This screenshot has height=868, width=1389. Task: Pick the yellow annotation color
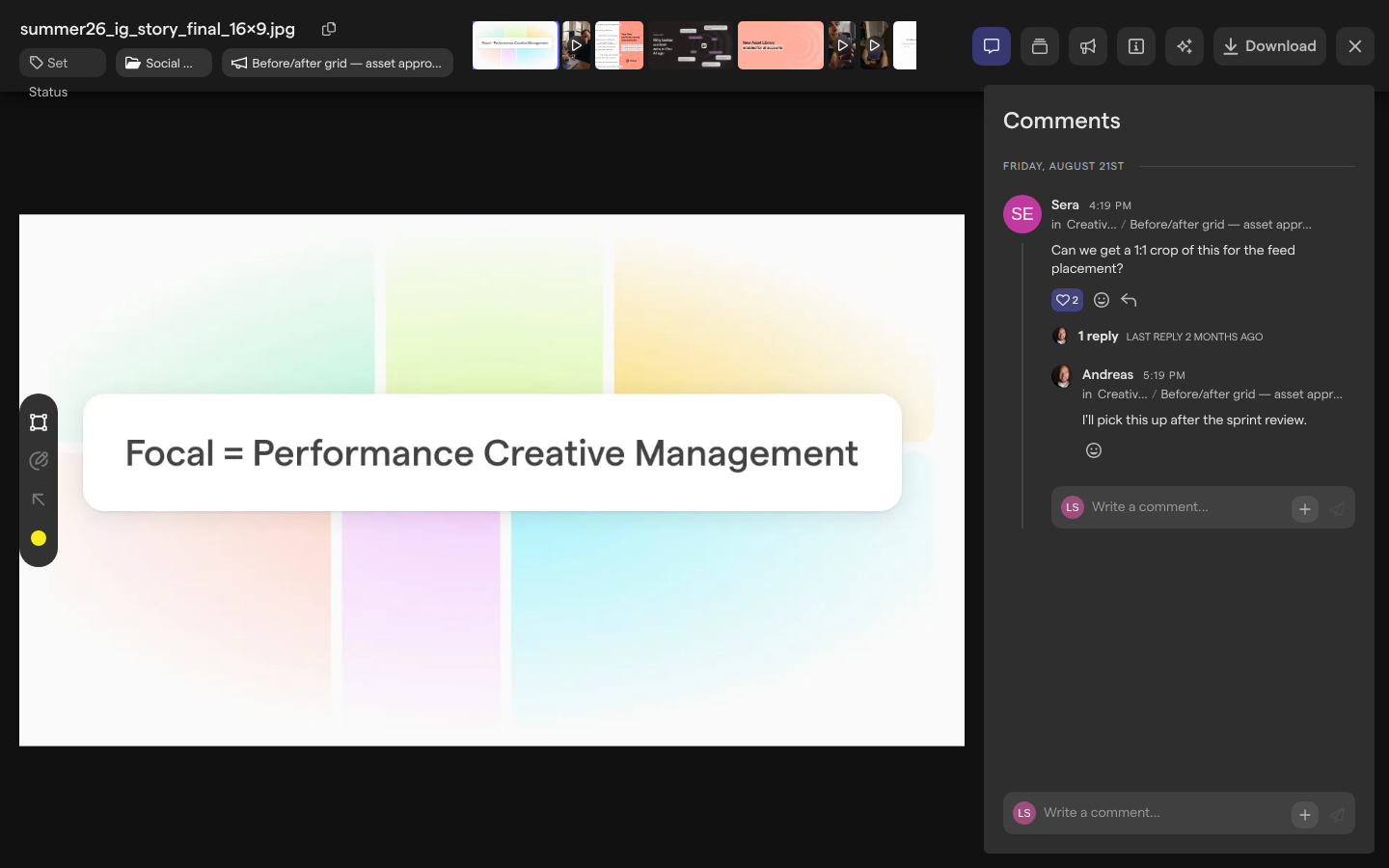click(39, 538)
